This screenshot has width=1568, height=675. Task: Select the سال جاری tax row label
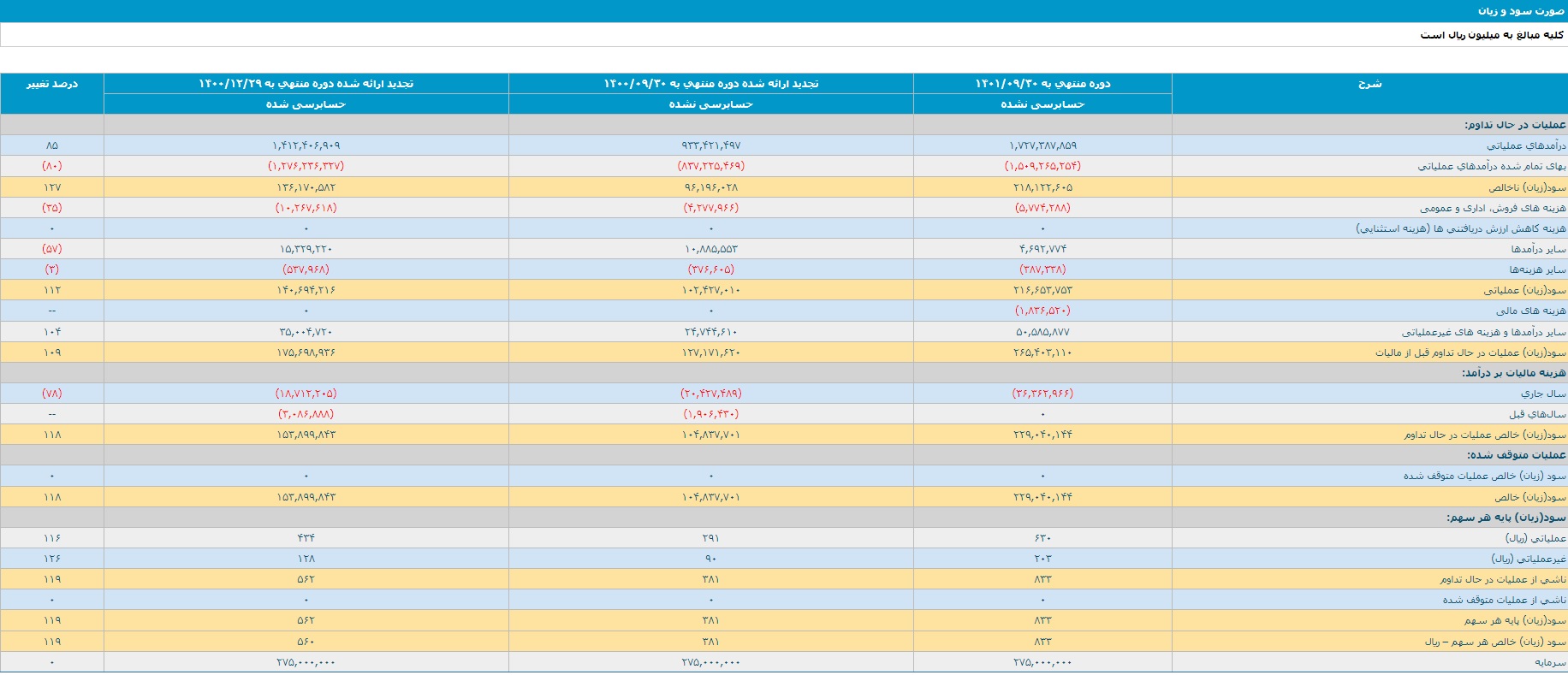1543,394
